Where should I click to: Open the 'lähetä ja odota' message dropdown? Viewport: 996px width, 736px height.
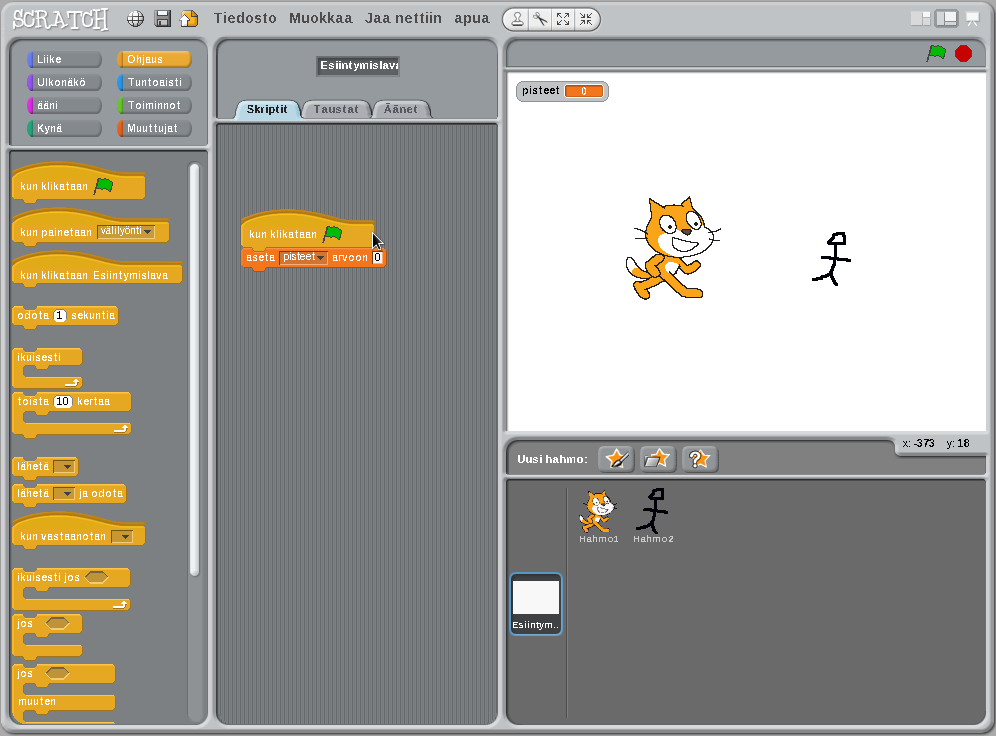65,493
